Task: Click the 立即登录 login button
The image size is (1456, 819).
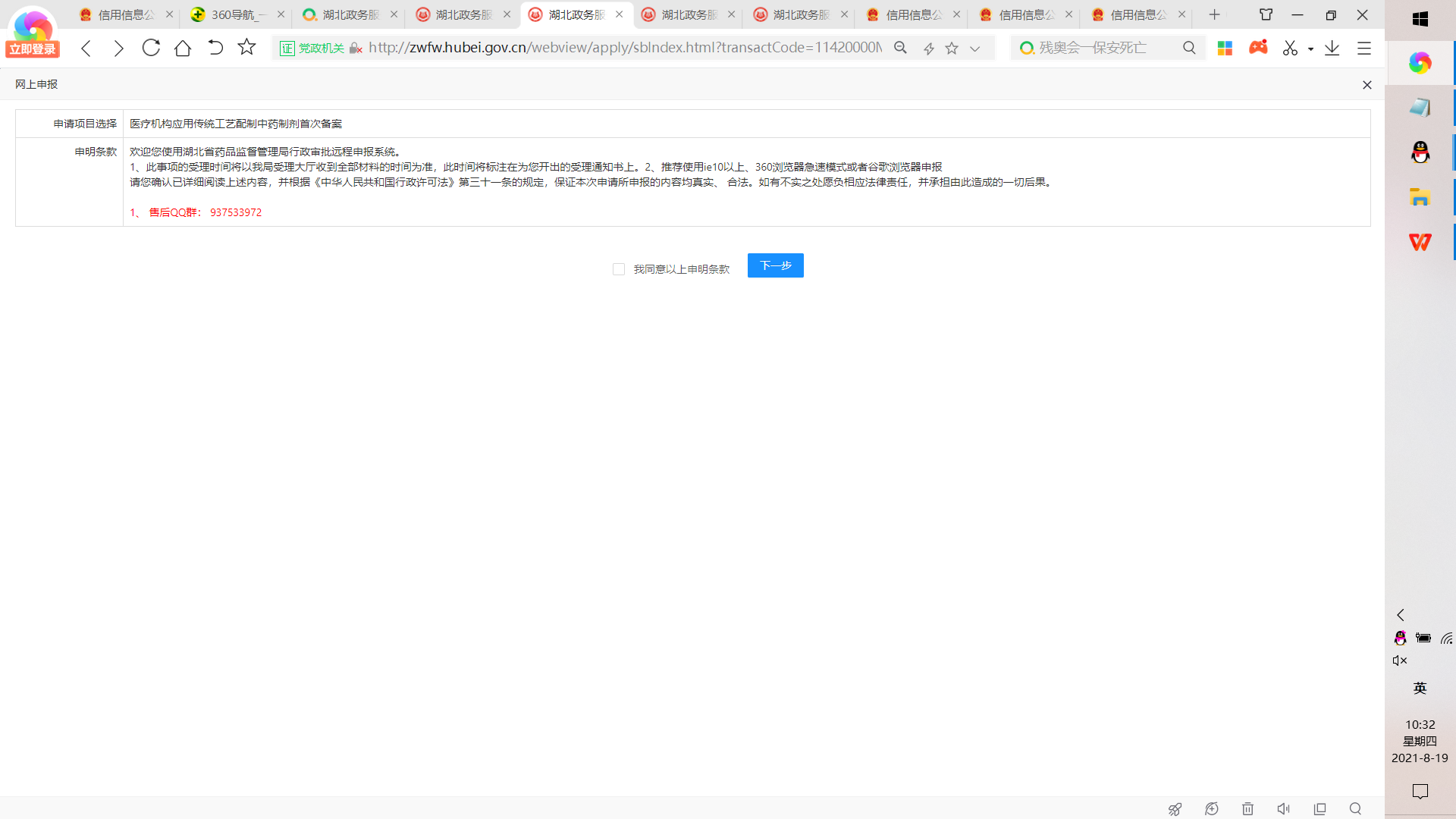Action: [33, 49]
